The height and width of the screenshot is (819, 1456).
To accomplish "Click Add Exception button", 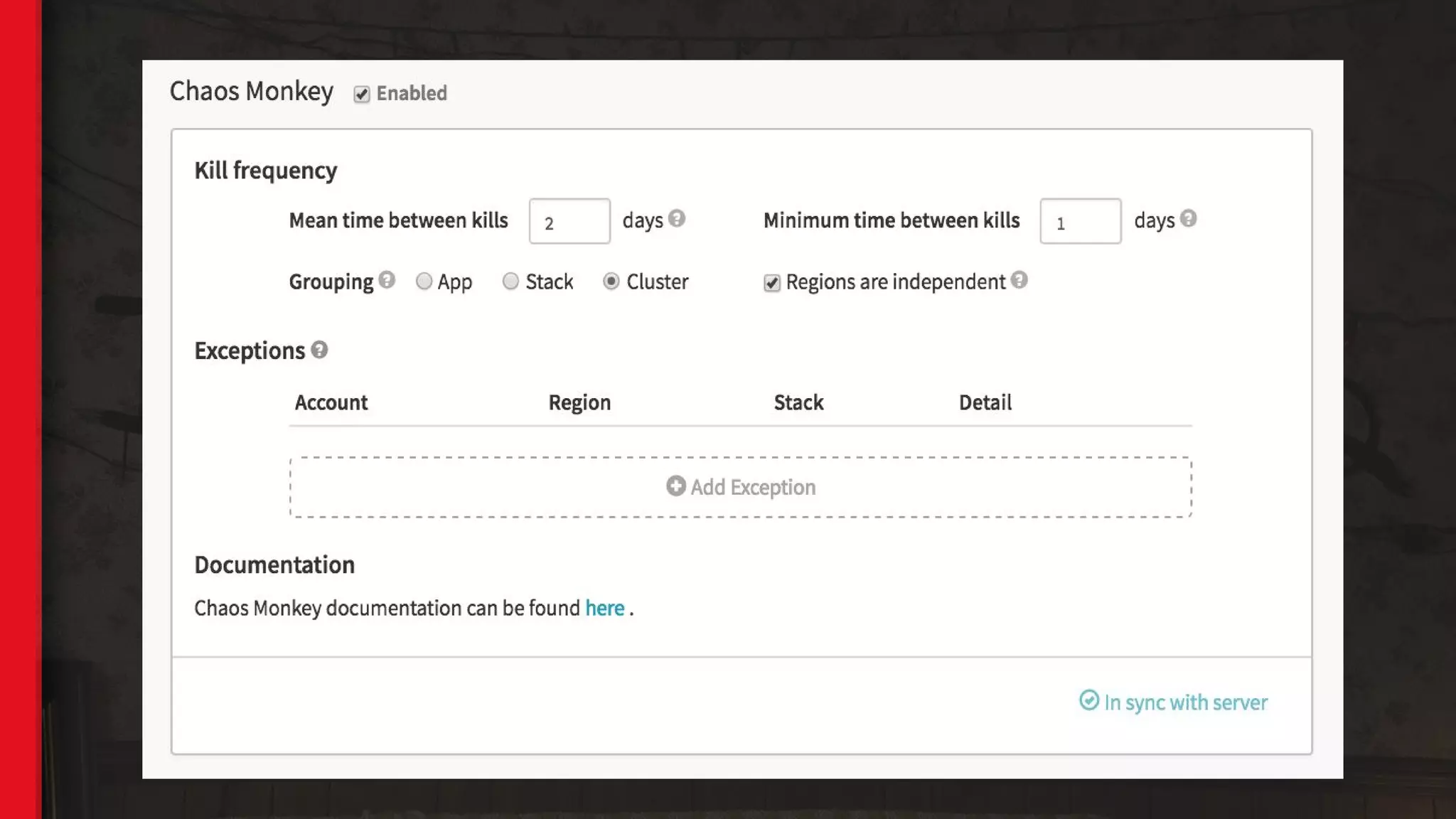I will pos(752,488).
